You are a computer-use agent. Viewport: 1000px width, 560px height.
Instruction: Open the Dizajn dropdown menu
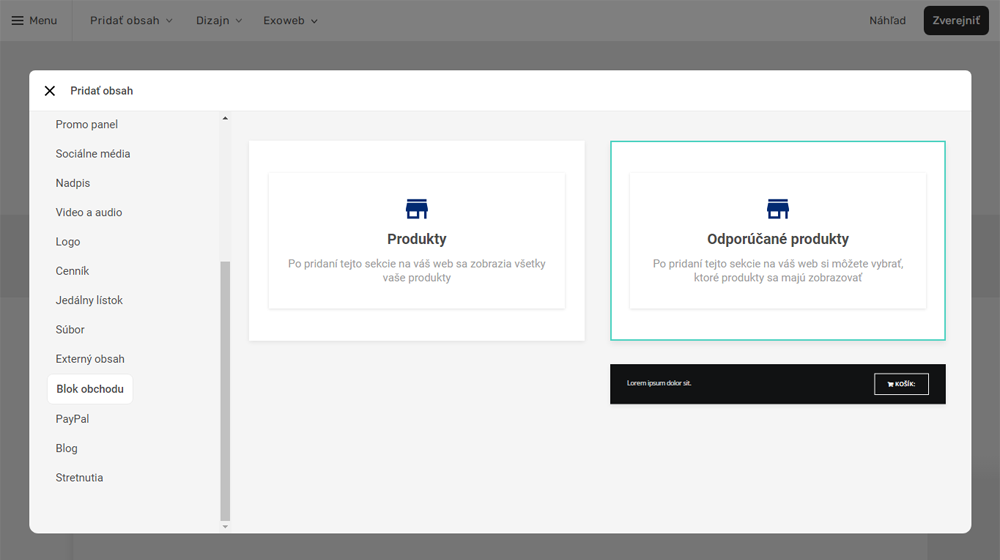(x=219, y=20)
